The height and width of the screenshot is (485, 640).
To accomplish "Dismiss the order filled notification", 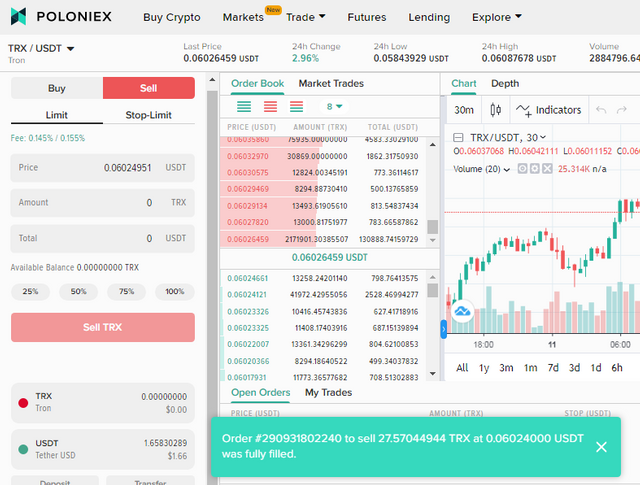I will point(601,447).
